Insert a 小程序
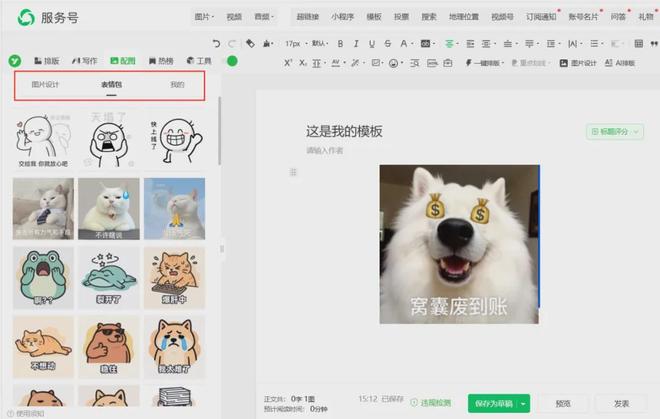Viewport: 660px width, 419px height. [342, 17]
